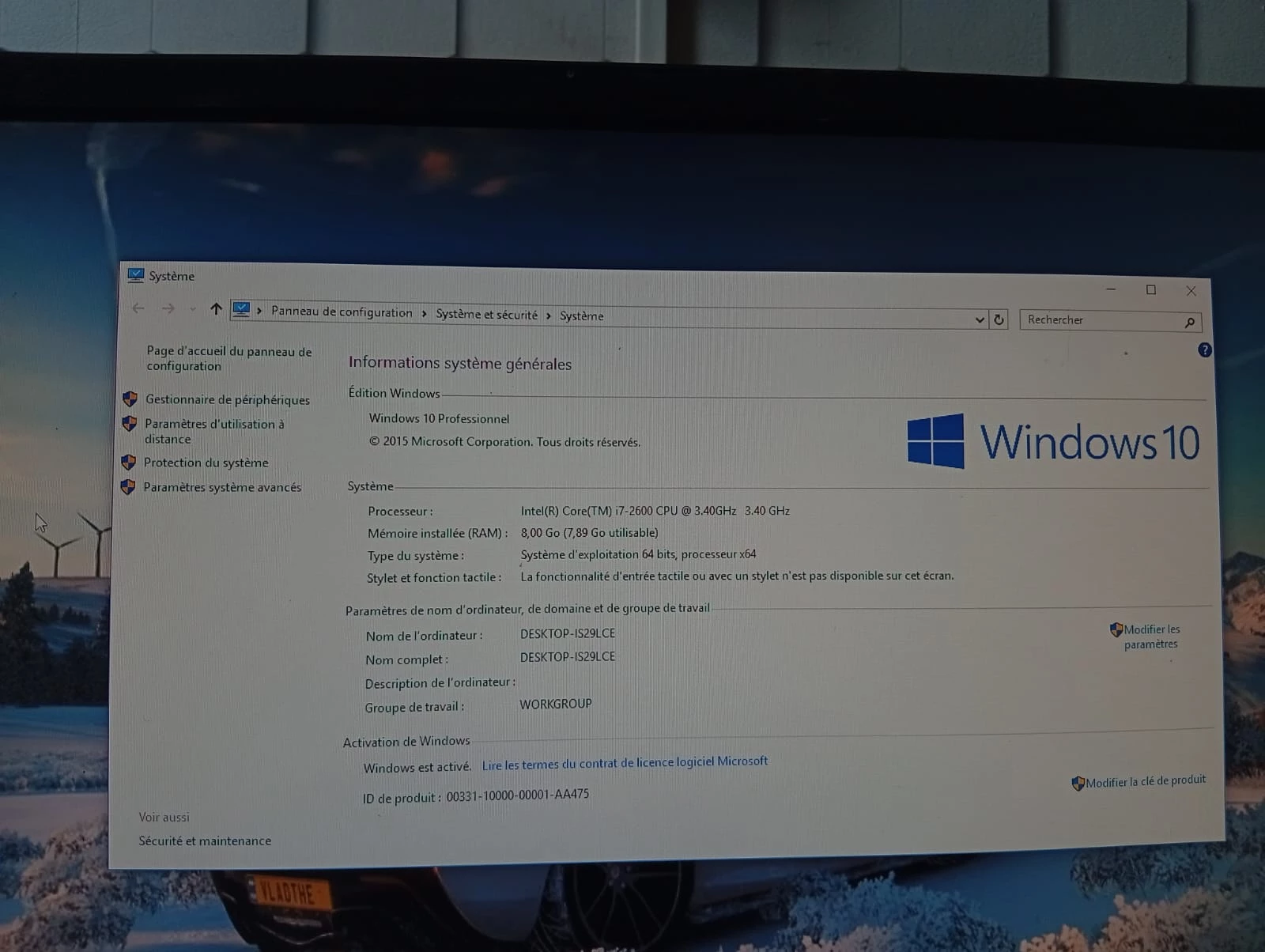Open recent locations dropdown arrow
The height and width of the screenshot is (952, 1265).
[x=192, y=309]
